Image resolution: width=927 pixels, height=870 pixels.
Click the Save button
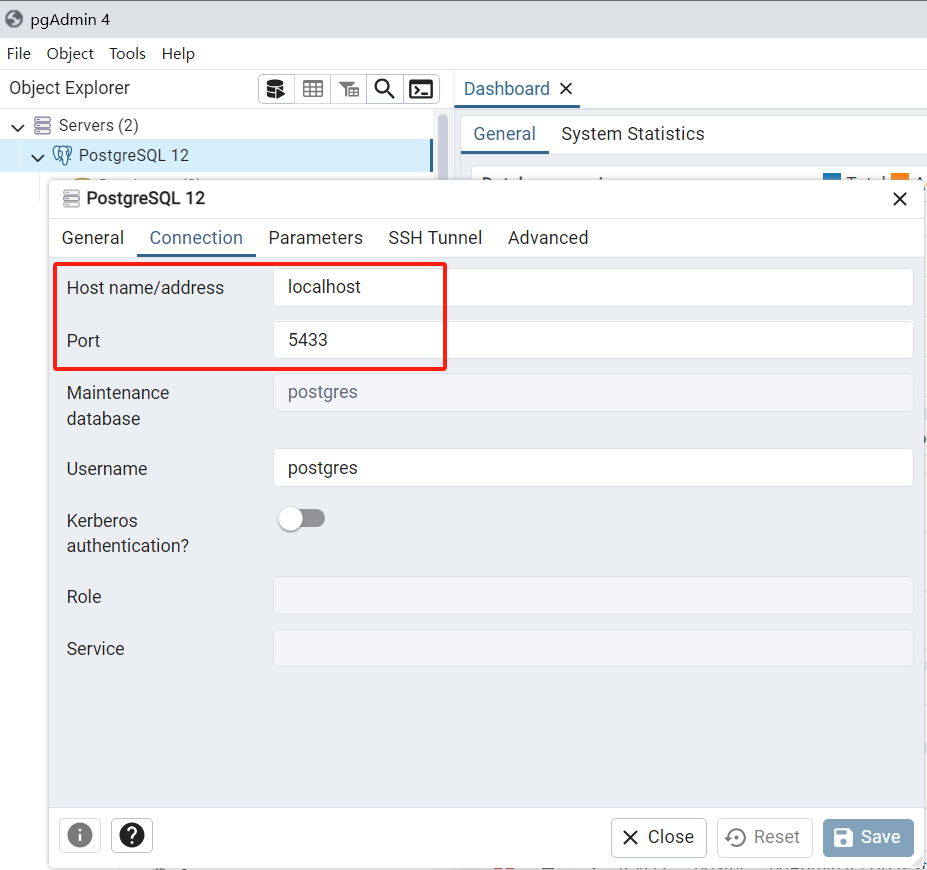(x=868, y=837)
